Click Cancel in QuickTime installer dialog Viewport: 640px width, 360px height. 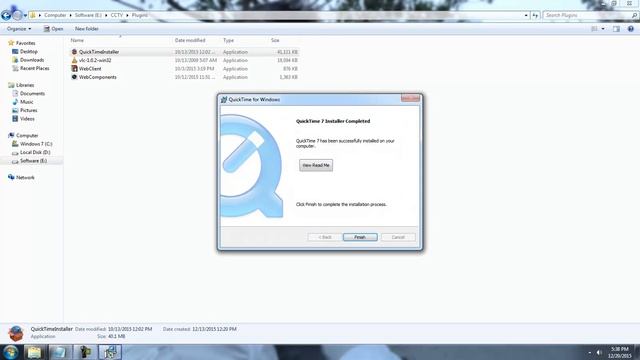click(x=398, y=237)
